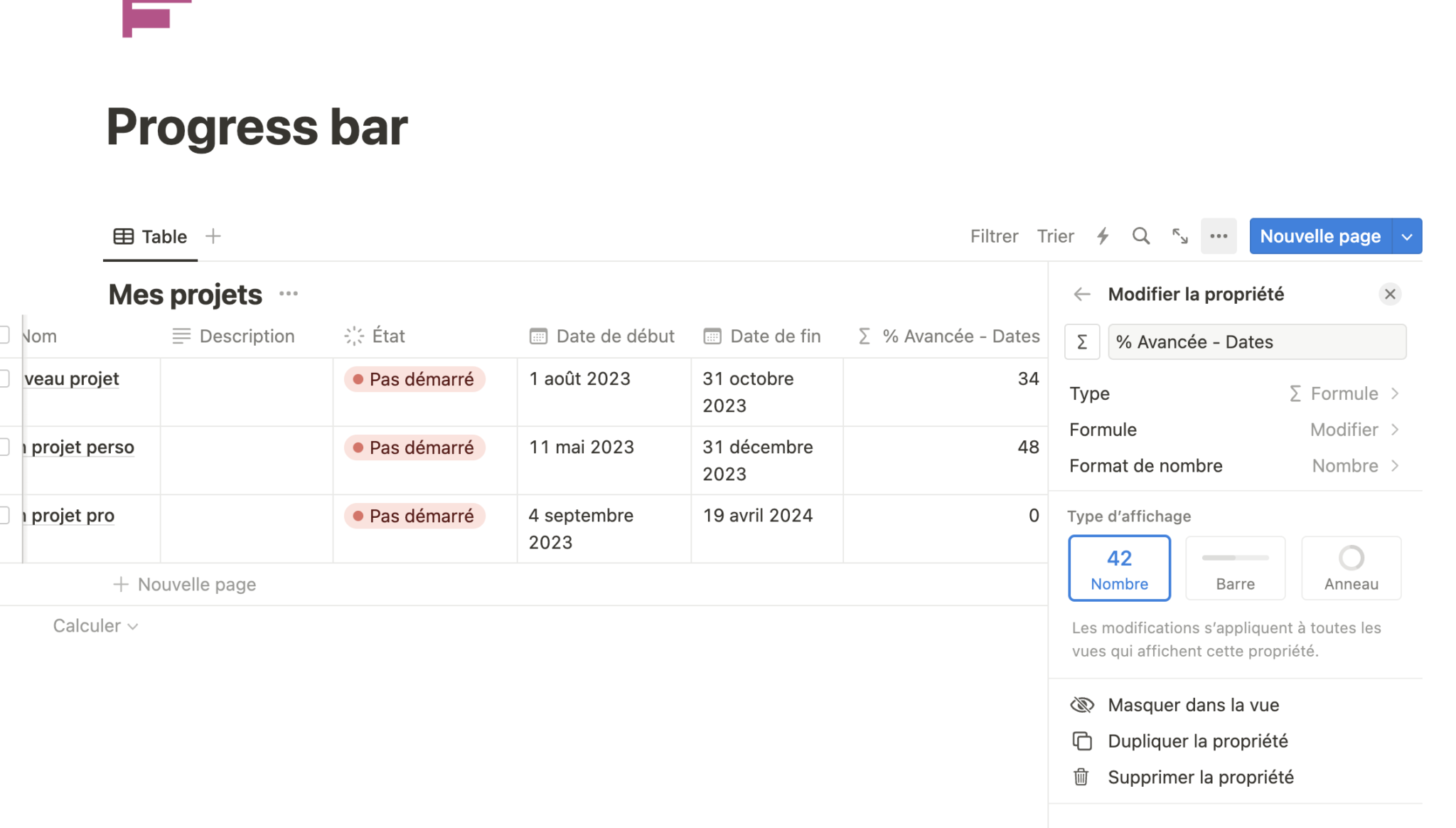The image size is (1456, 828).
Task: Select the Anneau display type
Action: pyautogui.click(x=1351, y=568)
